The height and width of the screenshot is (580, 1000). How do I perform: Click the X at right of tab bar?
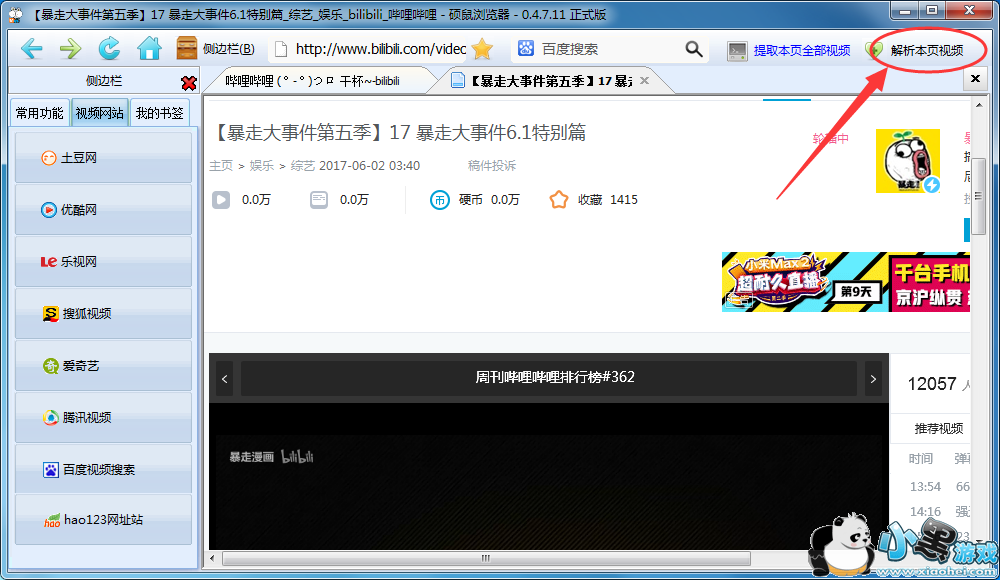coord(975,78)
